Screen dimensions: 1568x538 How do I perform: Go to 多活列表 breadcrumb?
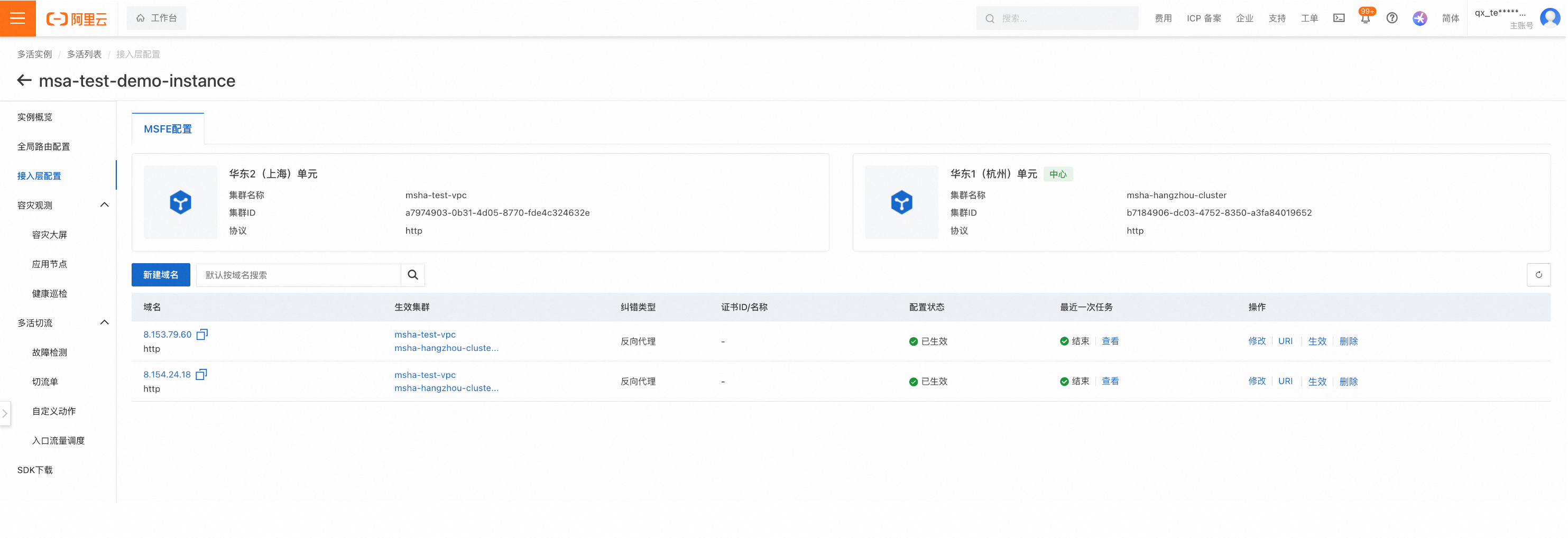[x=84, y=54]
